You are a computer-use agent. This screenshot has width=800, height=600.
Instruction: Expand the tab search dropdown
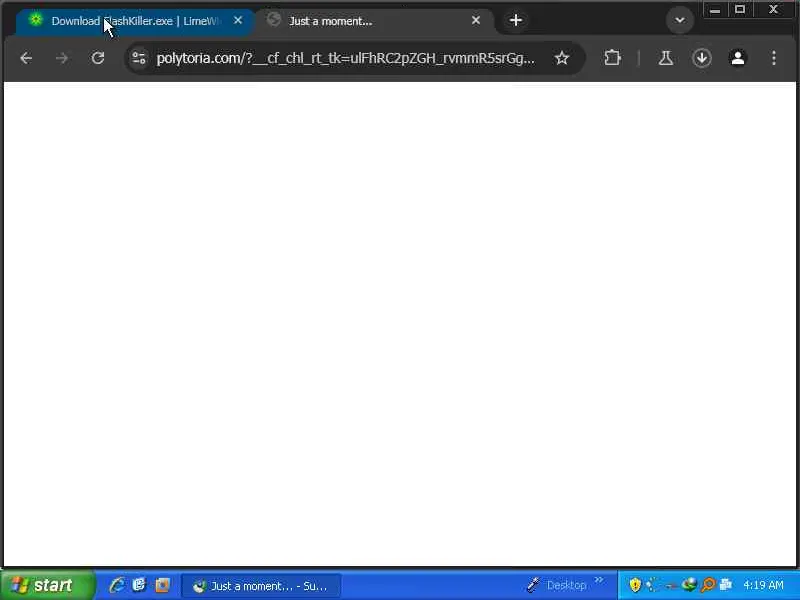tap(680, 20)
